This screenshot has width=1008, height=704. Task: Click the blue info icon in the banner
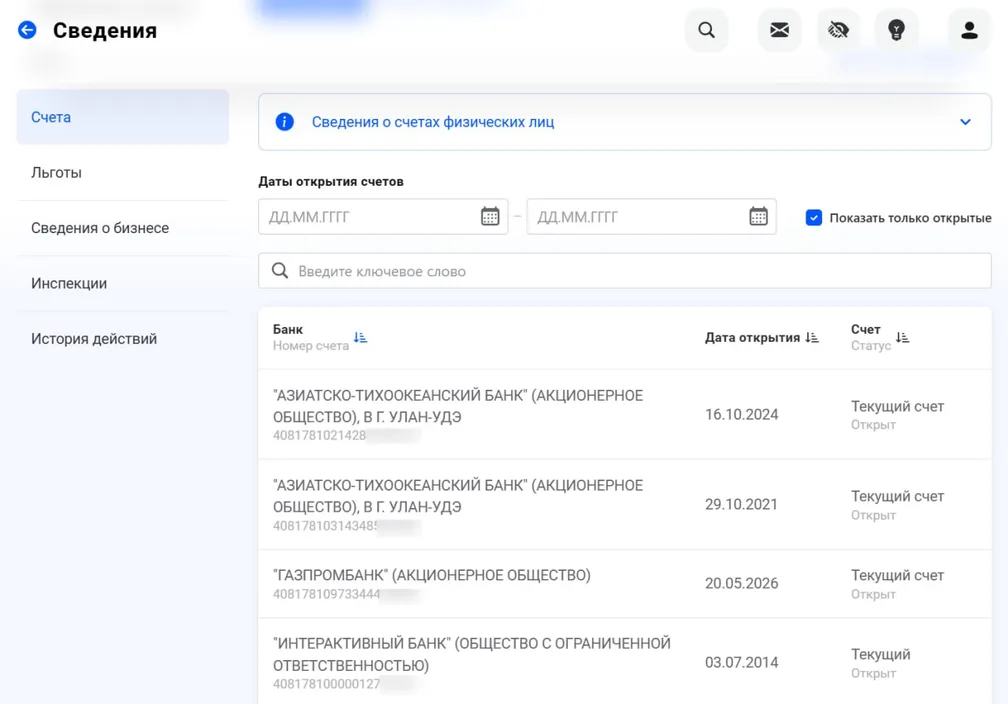click(x=284, y=122)
